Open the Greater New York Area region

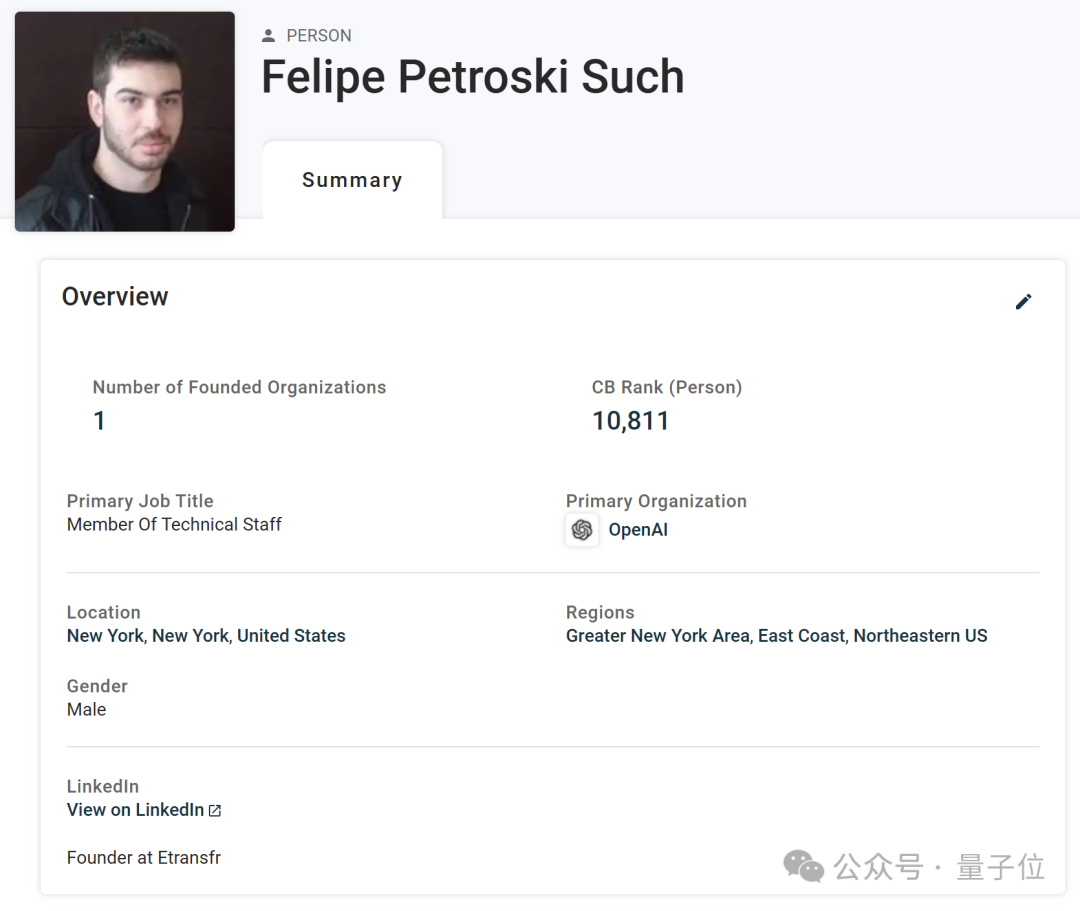pyautogui.click(x=657, y=636)
